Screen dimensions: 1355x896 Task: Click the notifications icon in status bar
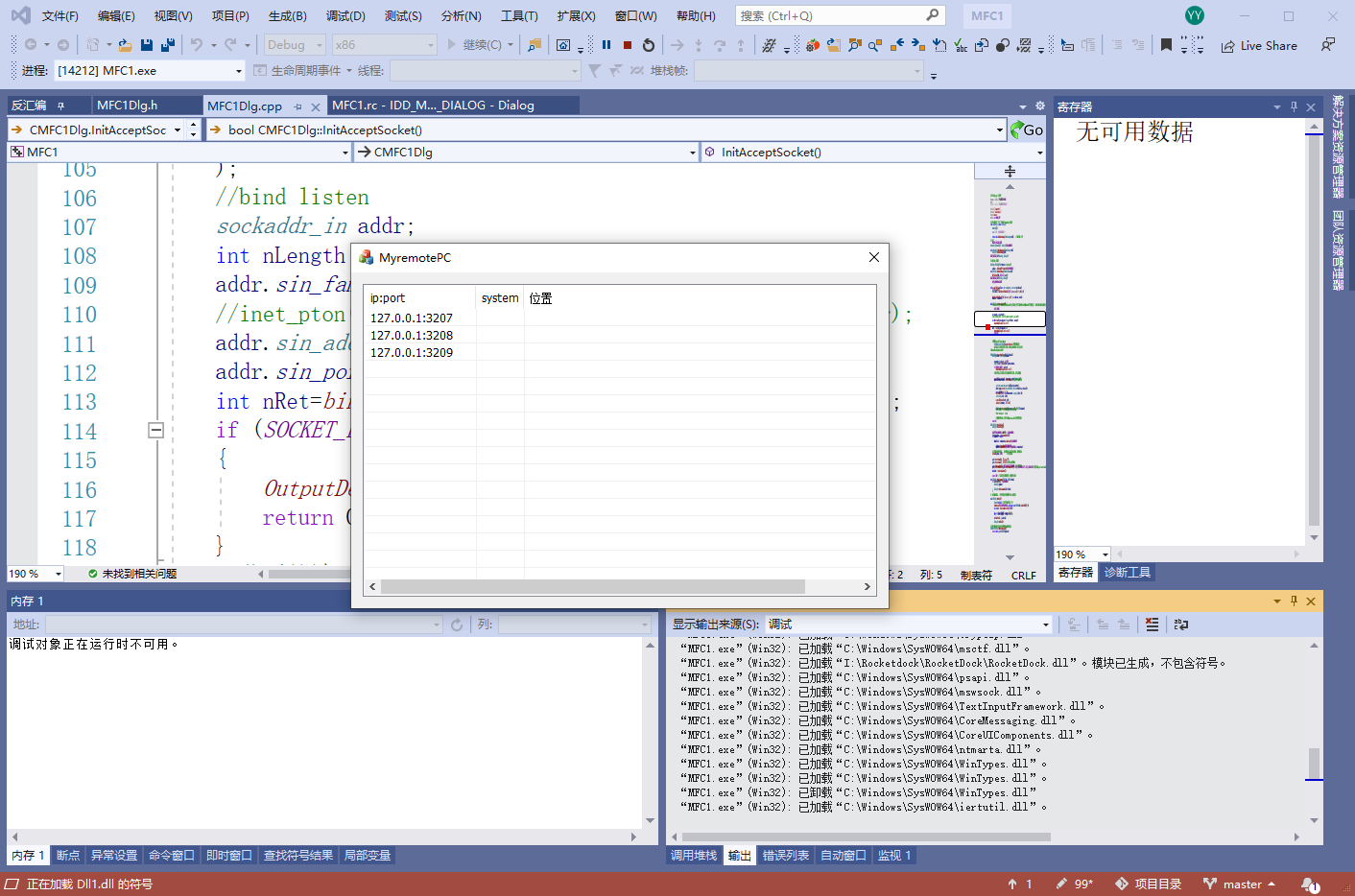(1310, 884)
